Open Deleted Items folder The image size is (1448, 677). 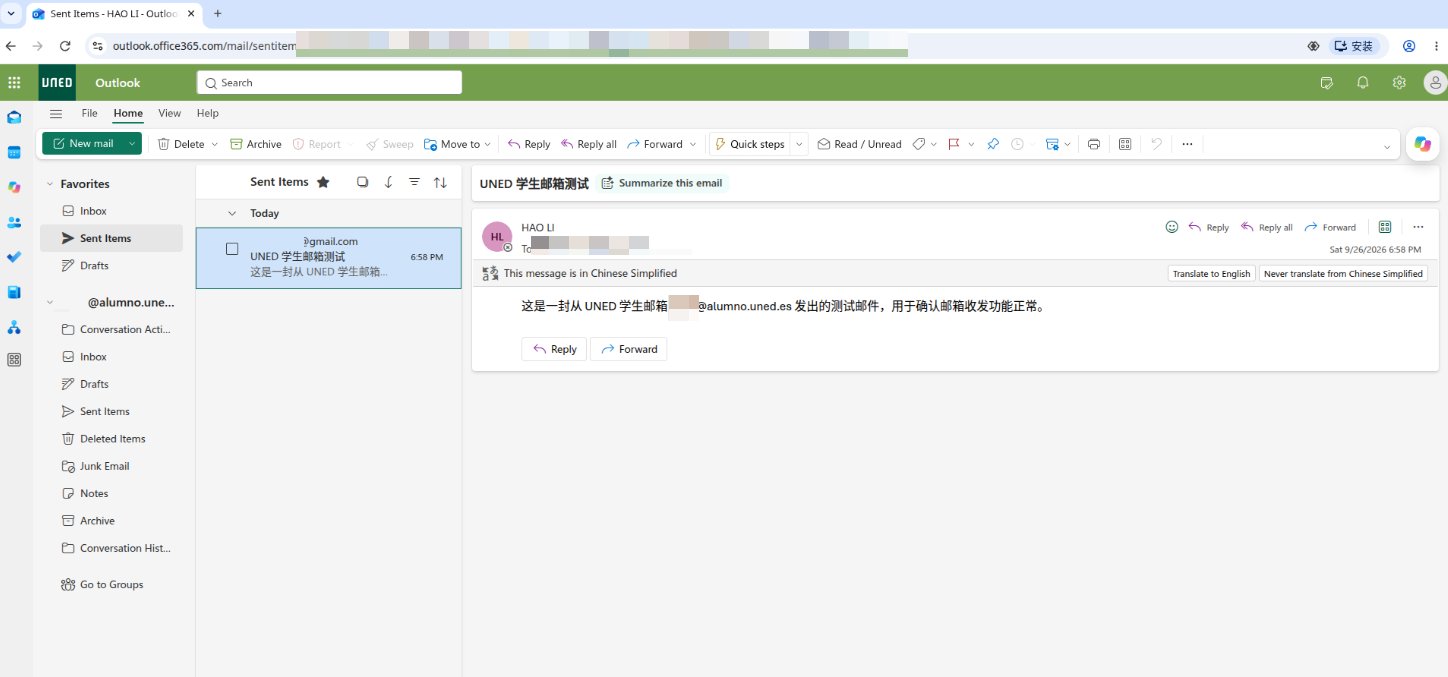(112, 439)
